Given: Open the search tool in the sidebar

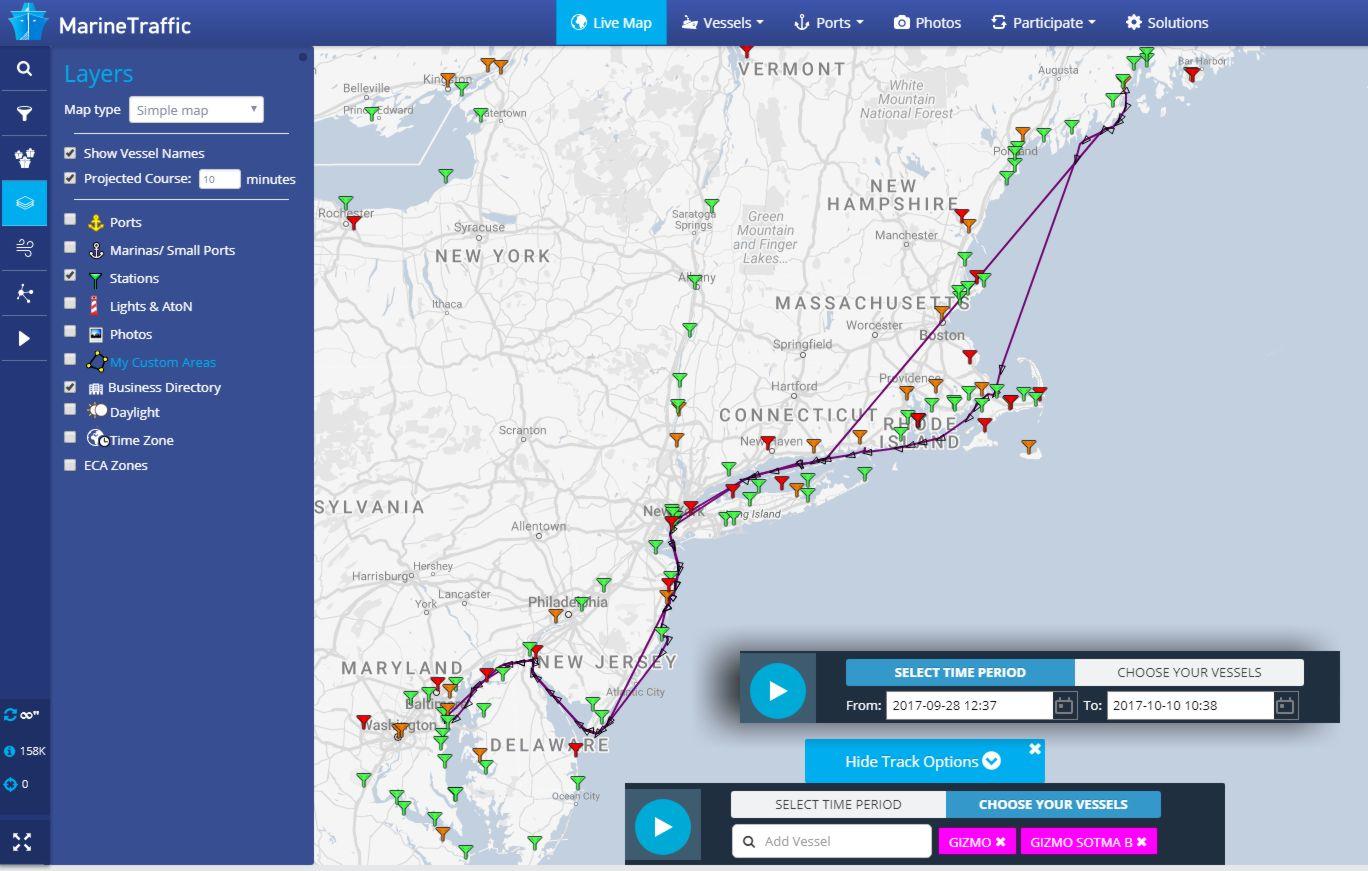Looking at the screenshot, I should tap(24, 69).
